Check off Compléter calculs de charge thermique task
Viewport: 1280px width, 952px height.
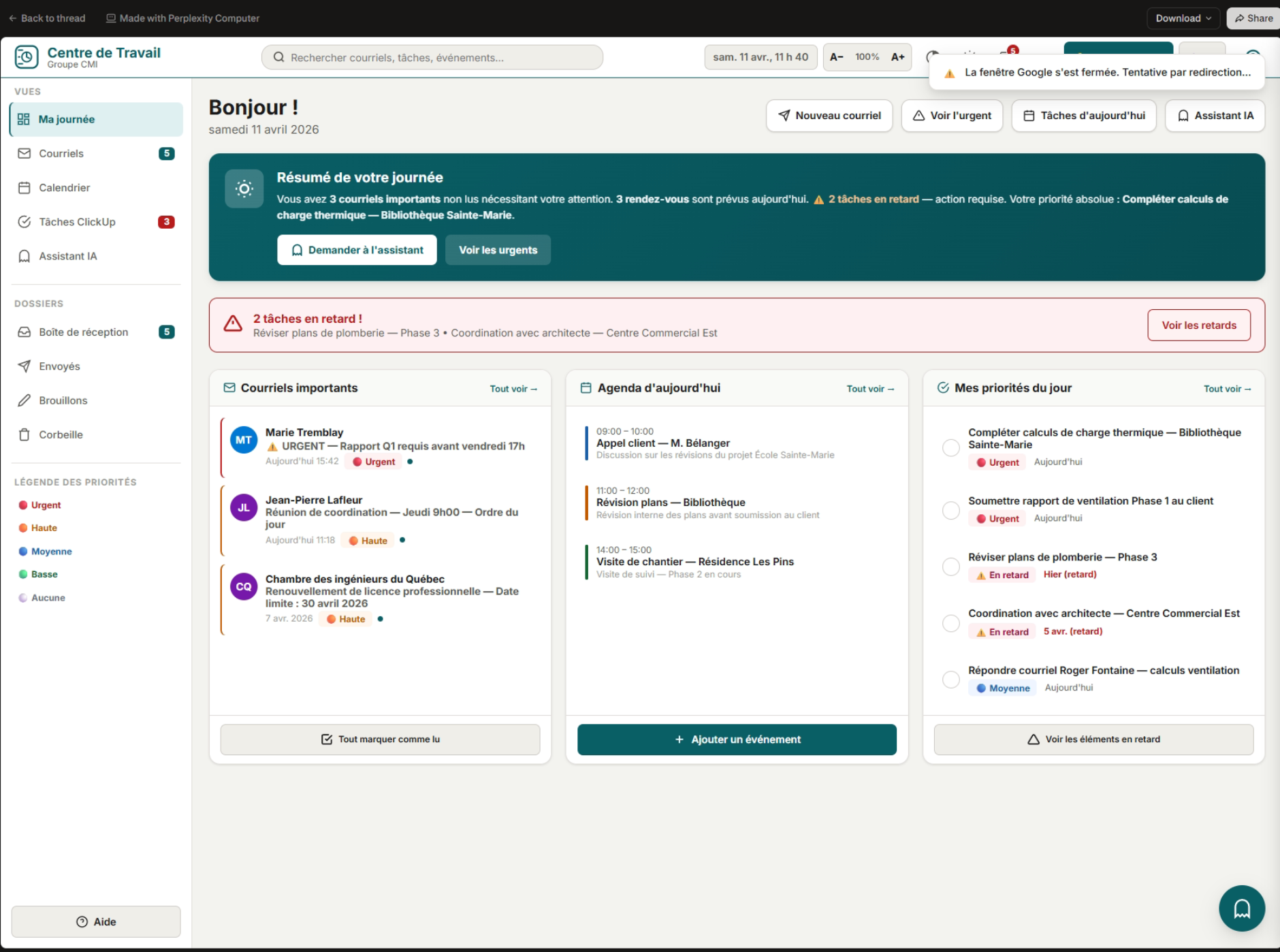[950, 447]
